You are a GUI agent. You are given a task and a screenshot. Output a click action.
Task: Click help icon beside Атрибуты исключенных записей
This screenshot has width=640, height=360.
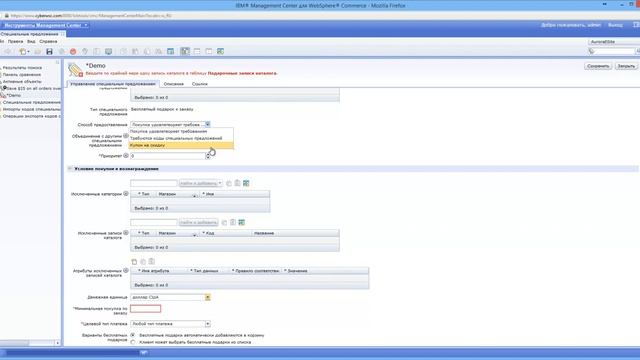[126, 270]
